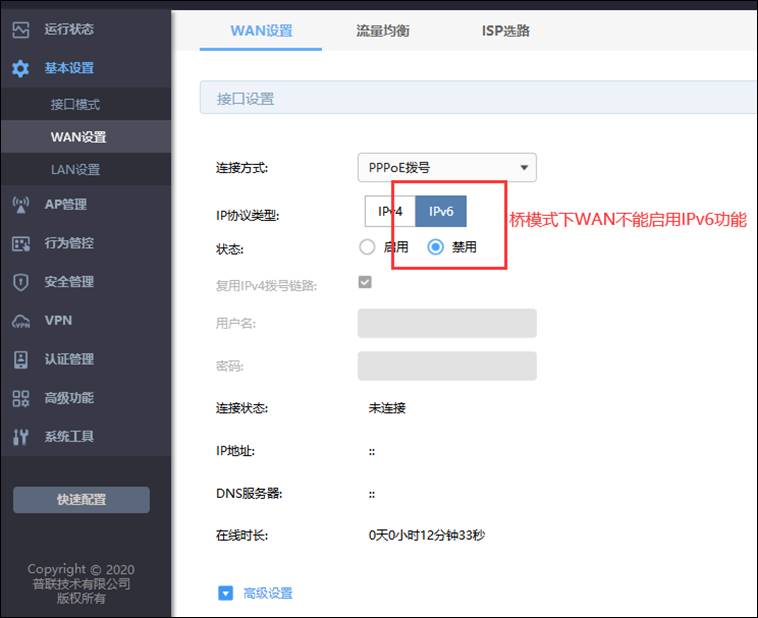The height and width of the screenshot is (618, 758).
Task: Click the 密码 input field
Action: point(447,366)
